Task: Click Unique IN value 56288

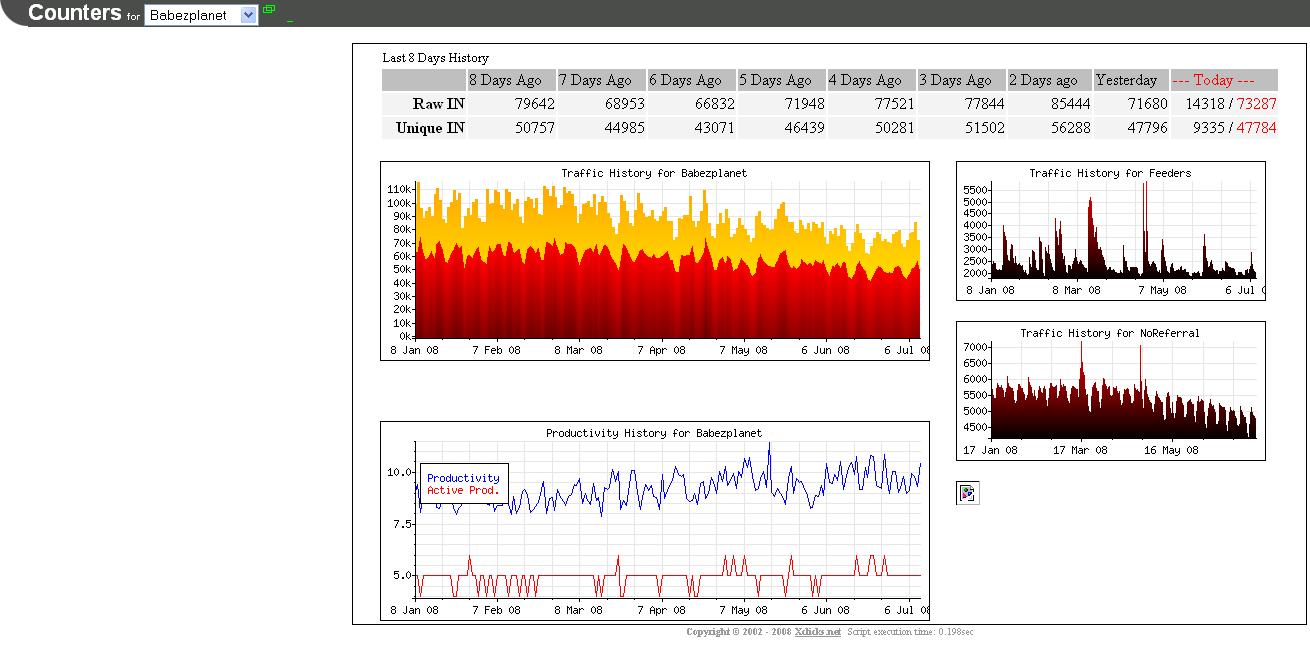Action: [1070, 128]
